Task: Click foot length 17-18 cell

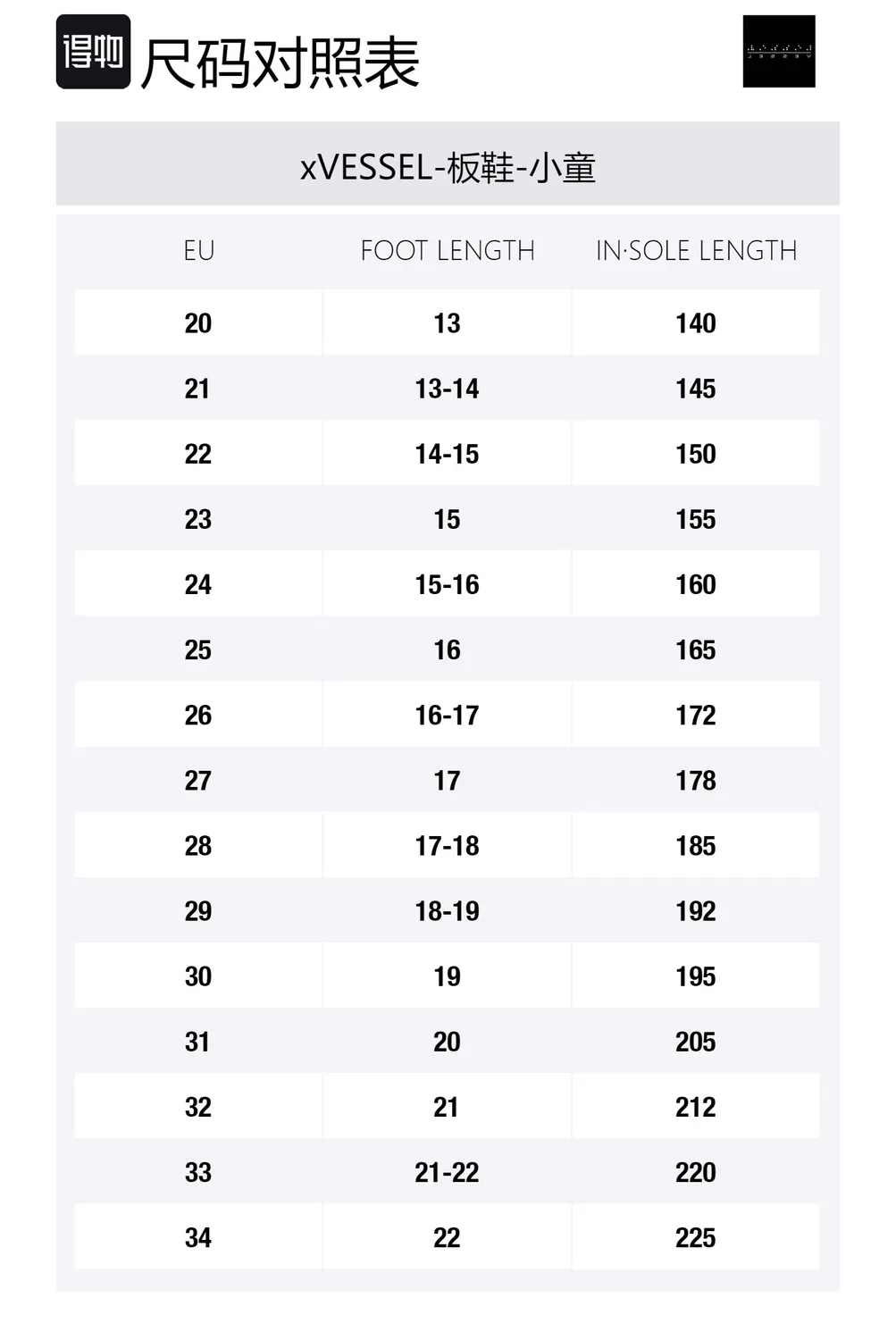Action: tap(448, 845)
